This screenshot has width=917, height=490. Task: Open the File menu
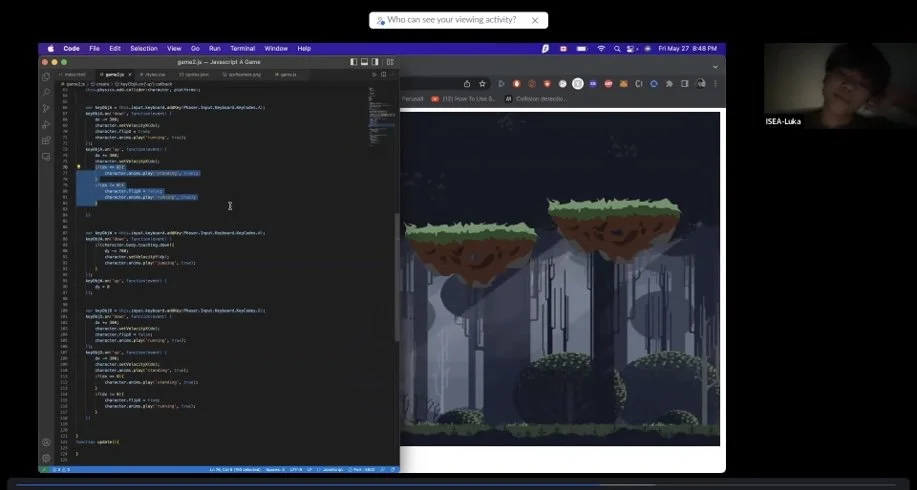pos(94,49)
